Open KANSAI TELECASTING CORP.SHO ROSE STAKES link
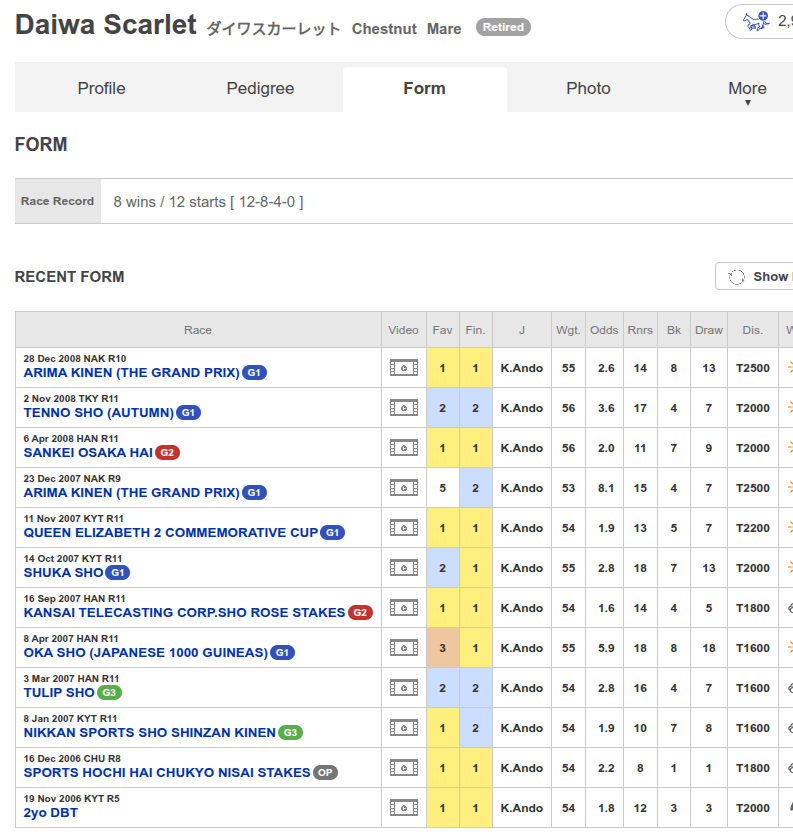 point(185,613)
